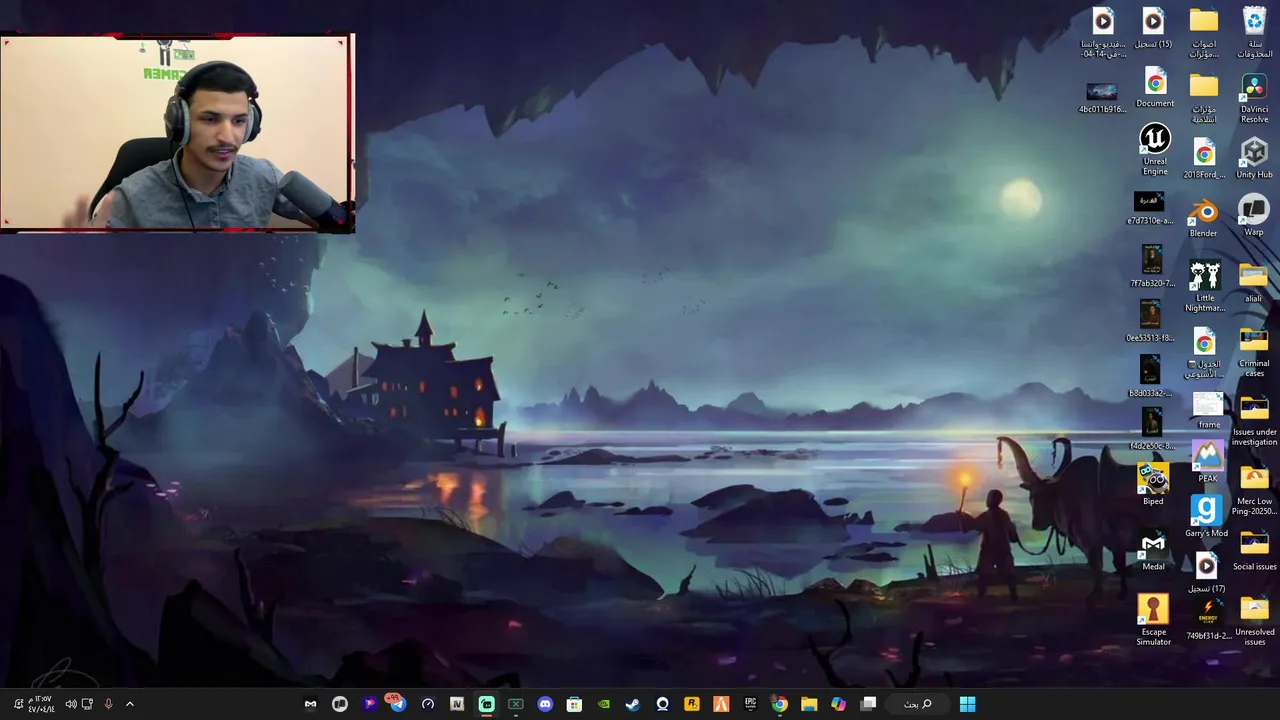Open Medal app on the taskbar
Screen dimensions: 1280x720
[x=310, y=704]
